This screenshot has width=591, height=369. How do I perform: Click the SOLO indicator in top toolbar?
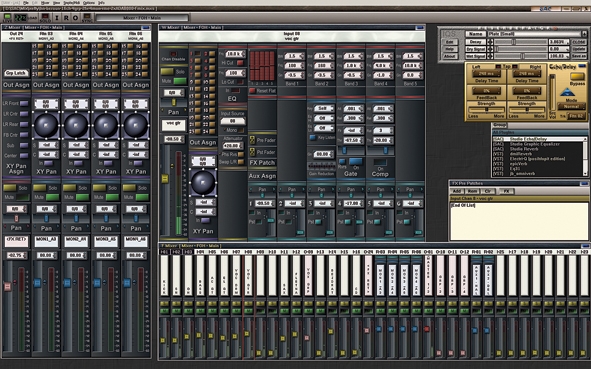[45, 17]
